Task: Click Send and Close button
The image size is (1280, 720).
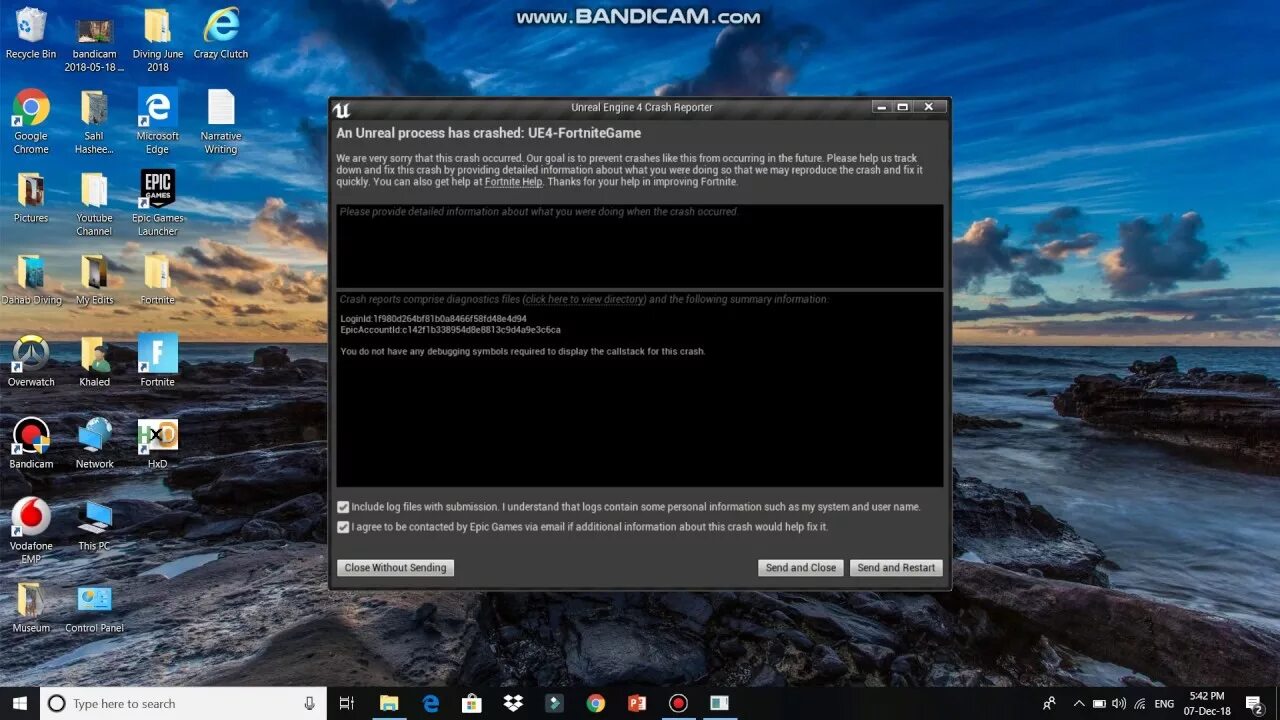Action: click(800, 567)
